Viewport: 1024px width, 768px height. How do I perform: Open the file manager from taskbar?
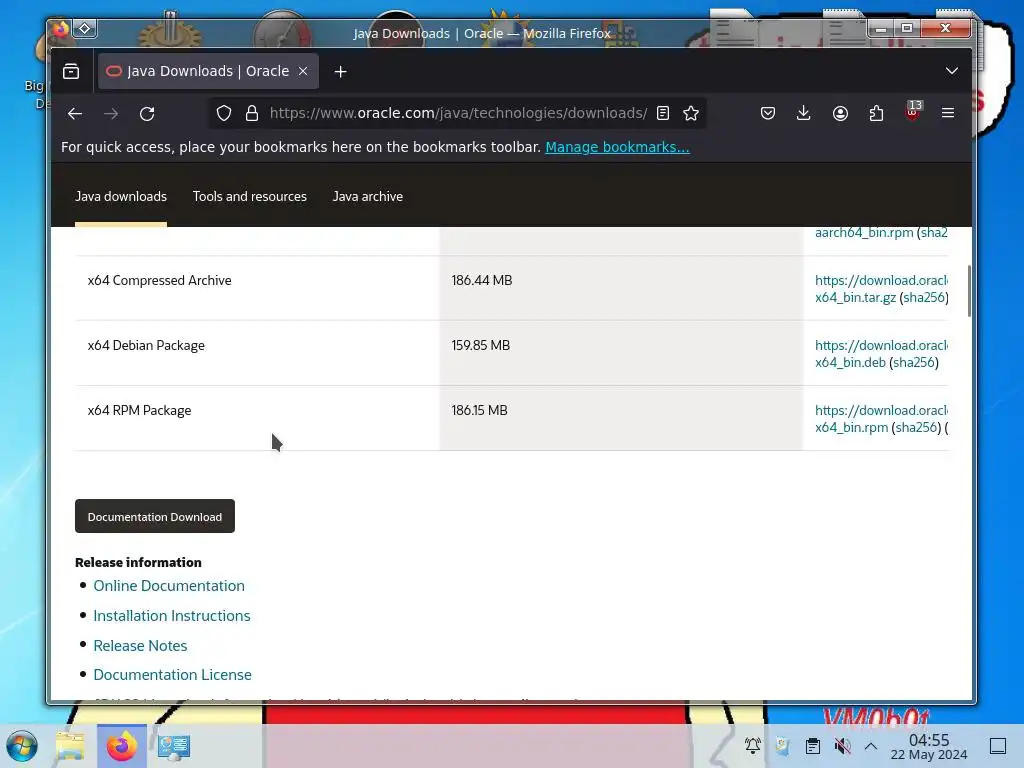(71, 746)
